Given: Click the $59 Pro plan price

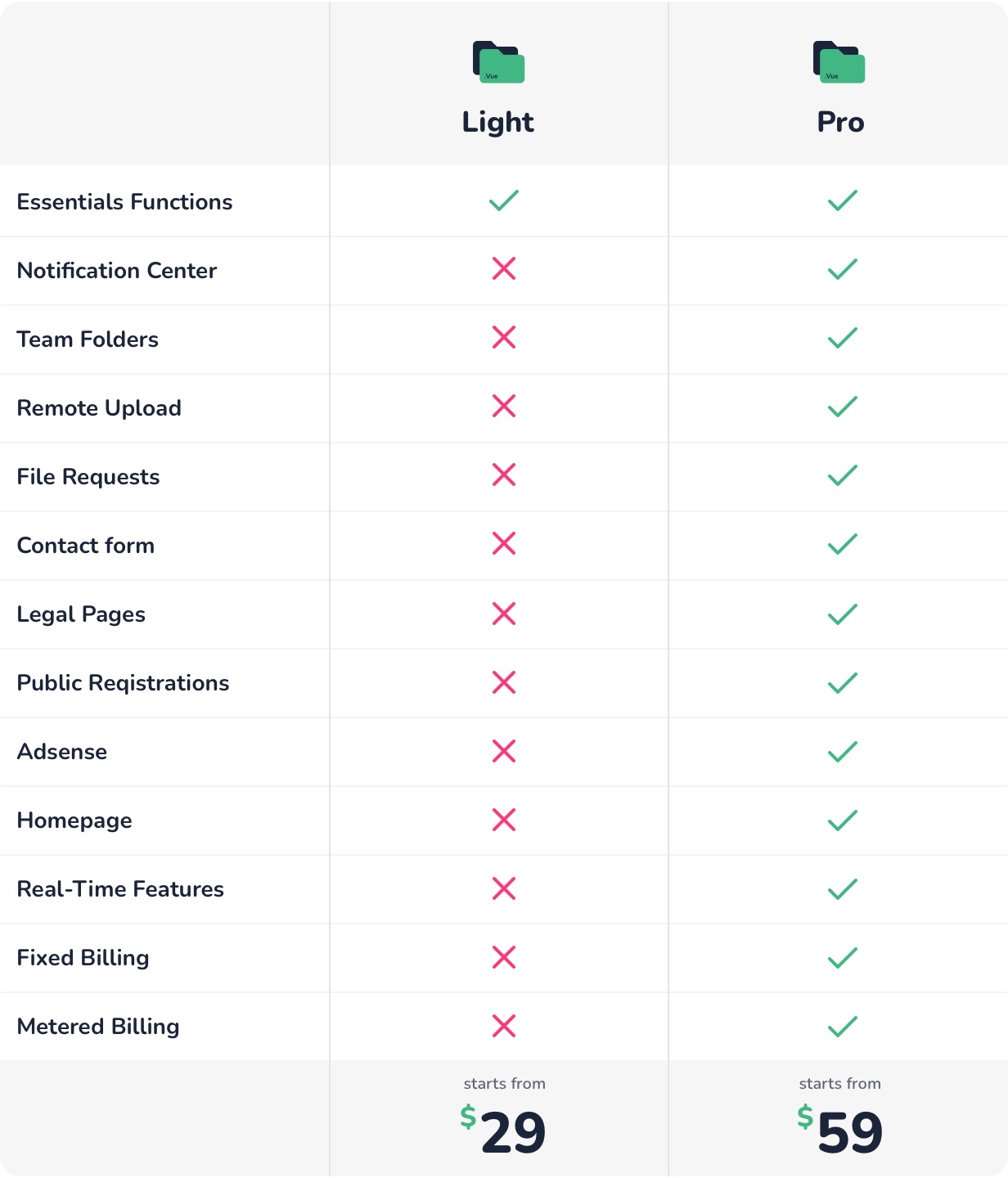Looking at the screenshot, I should click(x=840, y=1130).
